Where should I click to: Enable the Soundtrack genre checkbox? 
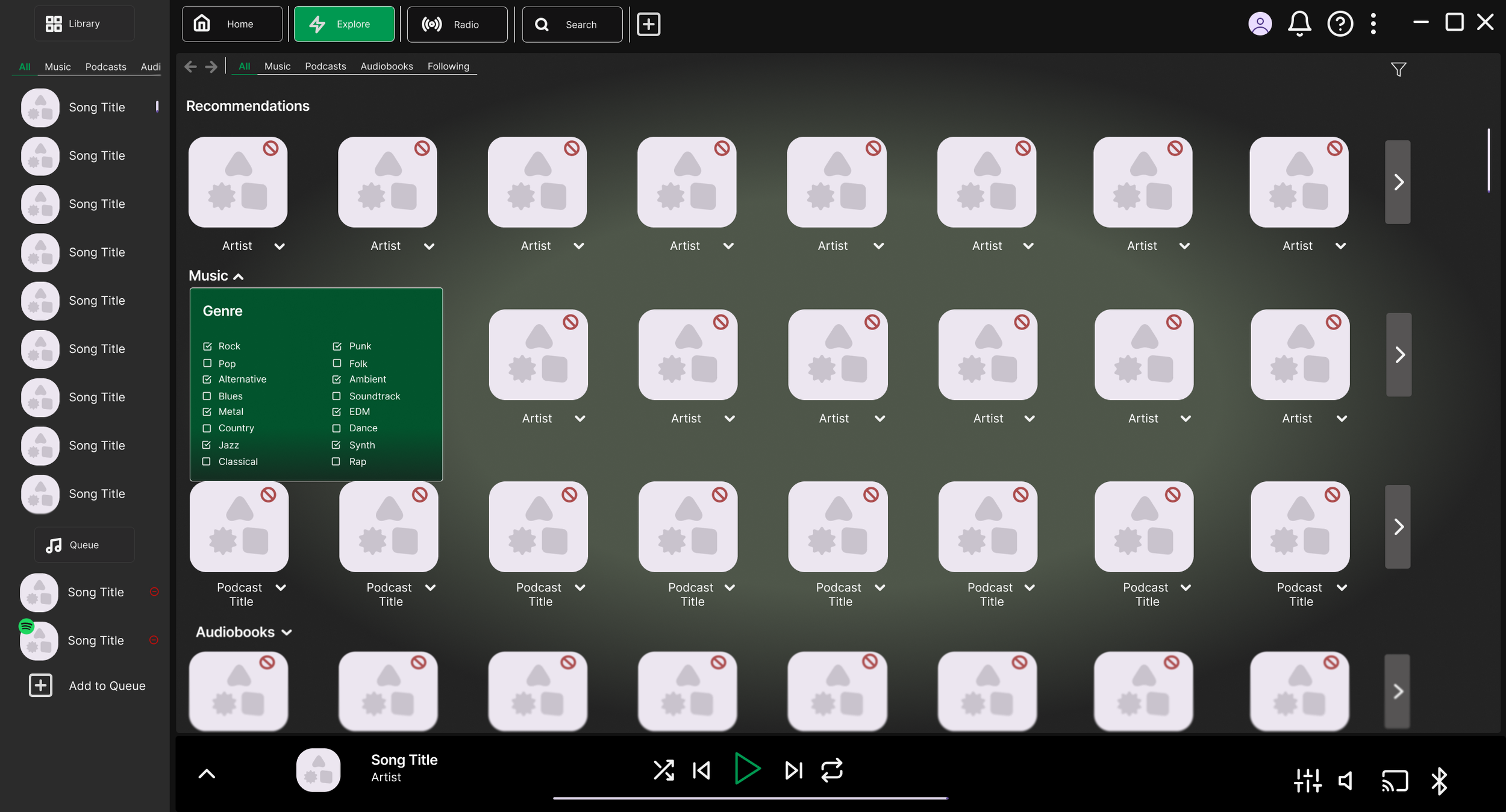click(337, 396)
